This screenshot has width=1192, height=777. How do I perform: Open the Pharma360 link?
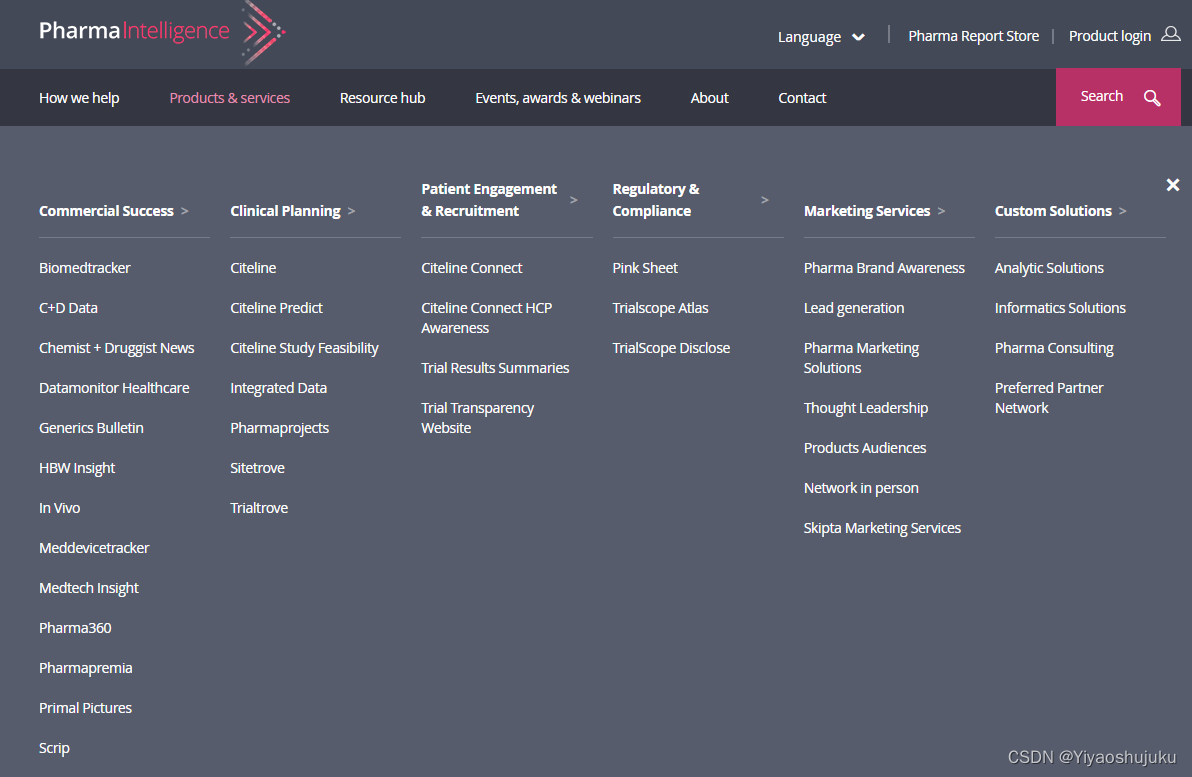(75, 628)
